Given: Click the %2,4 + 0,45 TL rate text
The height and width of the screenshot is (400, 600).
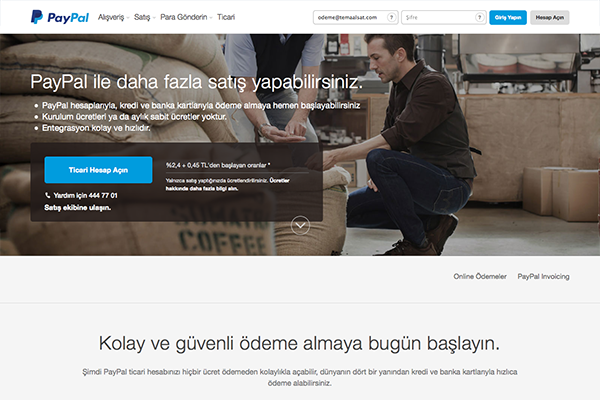Looking at the screenshot, I should point(218,165).
